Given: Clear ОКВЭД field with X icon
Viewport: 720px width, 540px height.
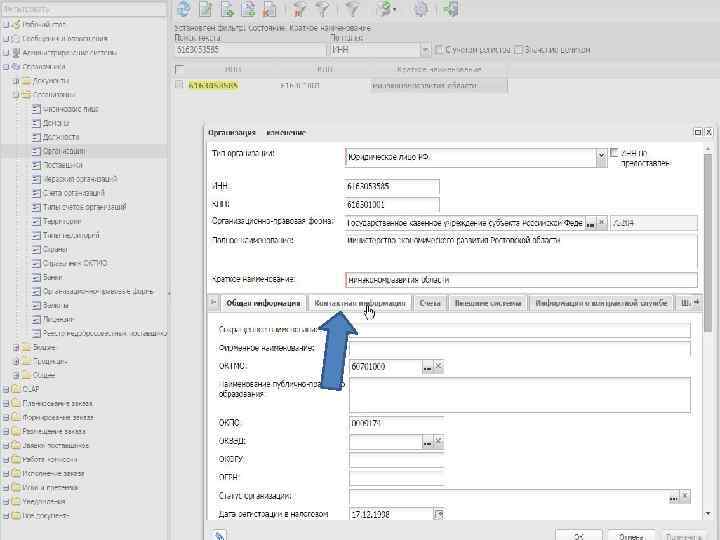Looking at the screenshot, I should [x=438, y=441].
